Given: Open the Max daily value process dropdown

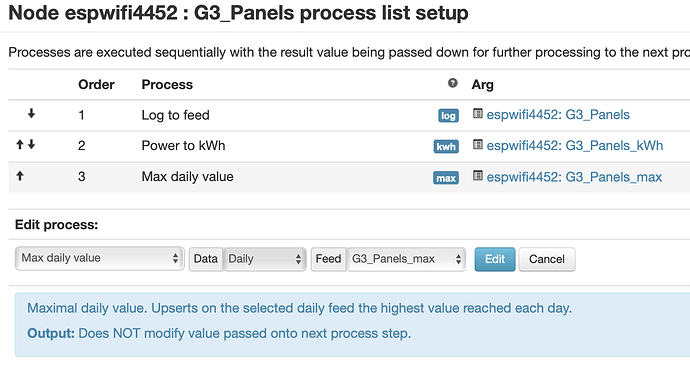Looking at the screenshot, I should click(x=99, y=258).
